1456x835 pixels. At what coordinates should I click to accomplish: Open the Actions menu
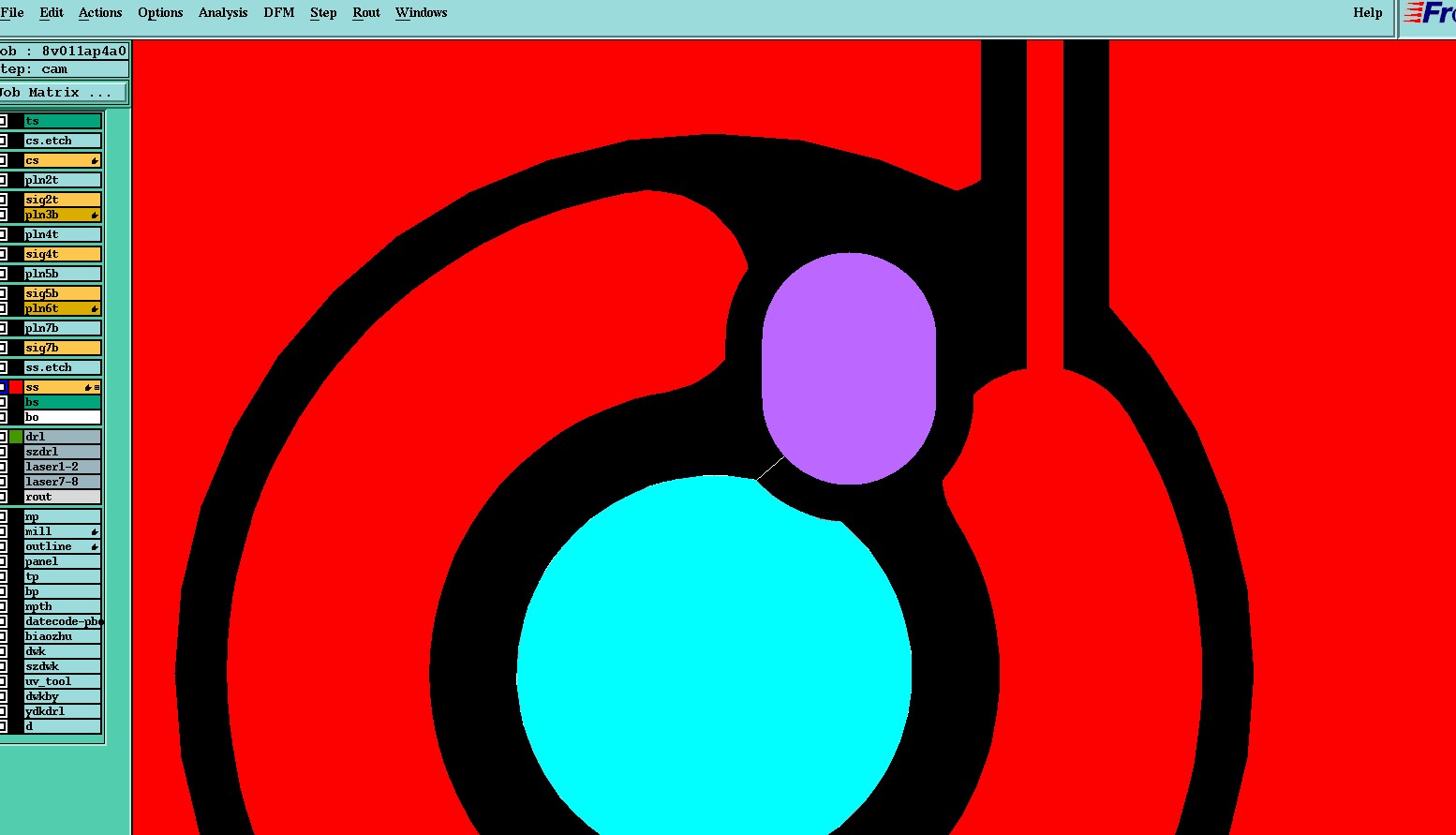tap(100, 12)
